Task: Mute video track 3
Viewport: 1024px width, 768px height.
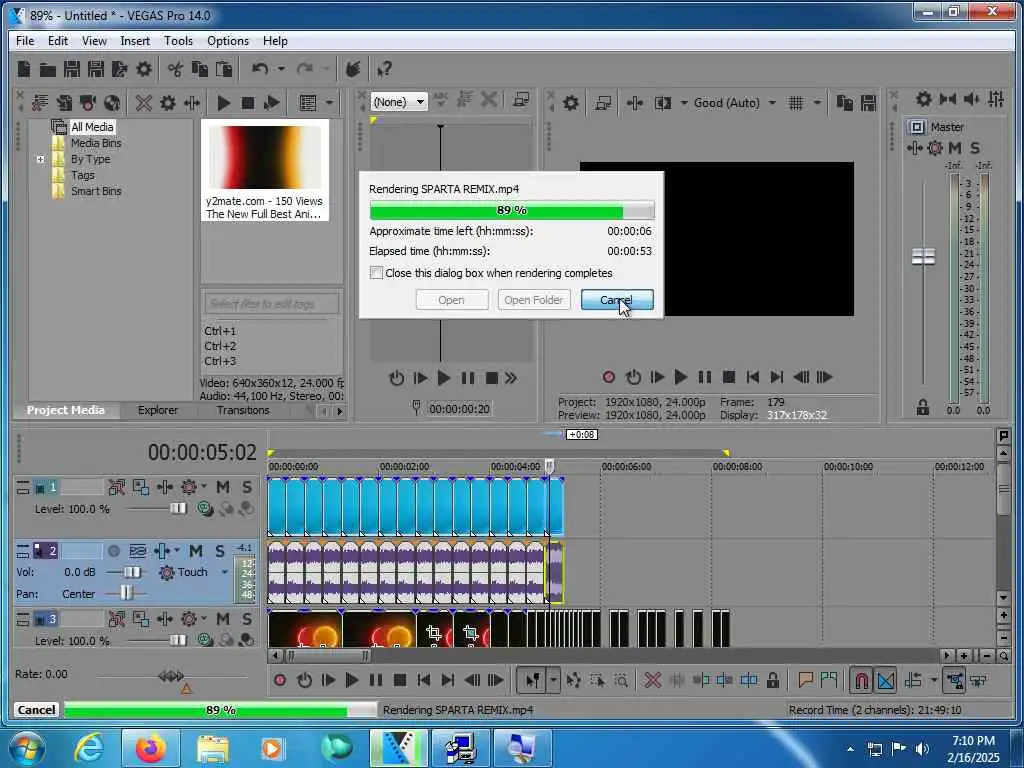Action: click(223, 618)
